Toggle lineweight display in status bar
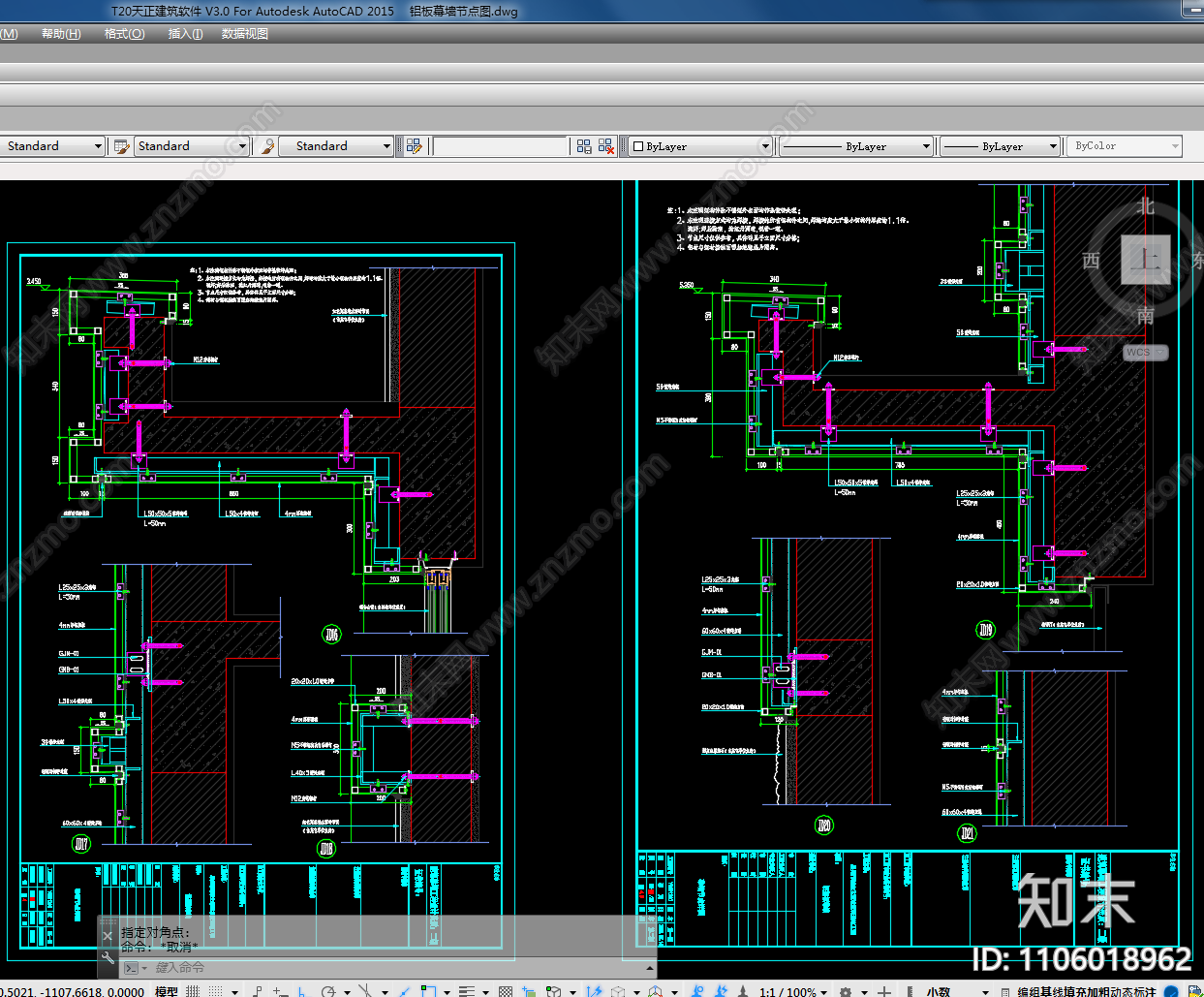 [x=467, y=991]
